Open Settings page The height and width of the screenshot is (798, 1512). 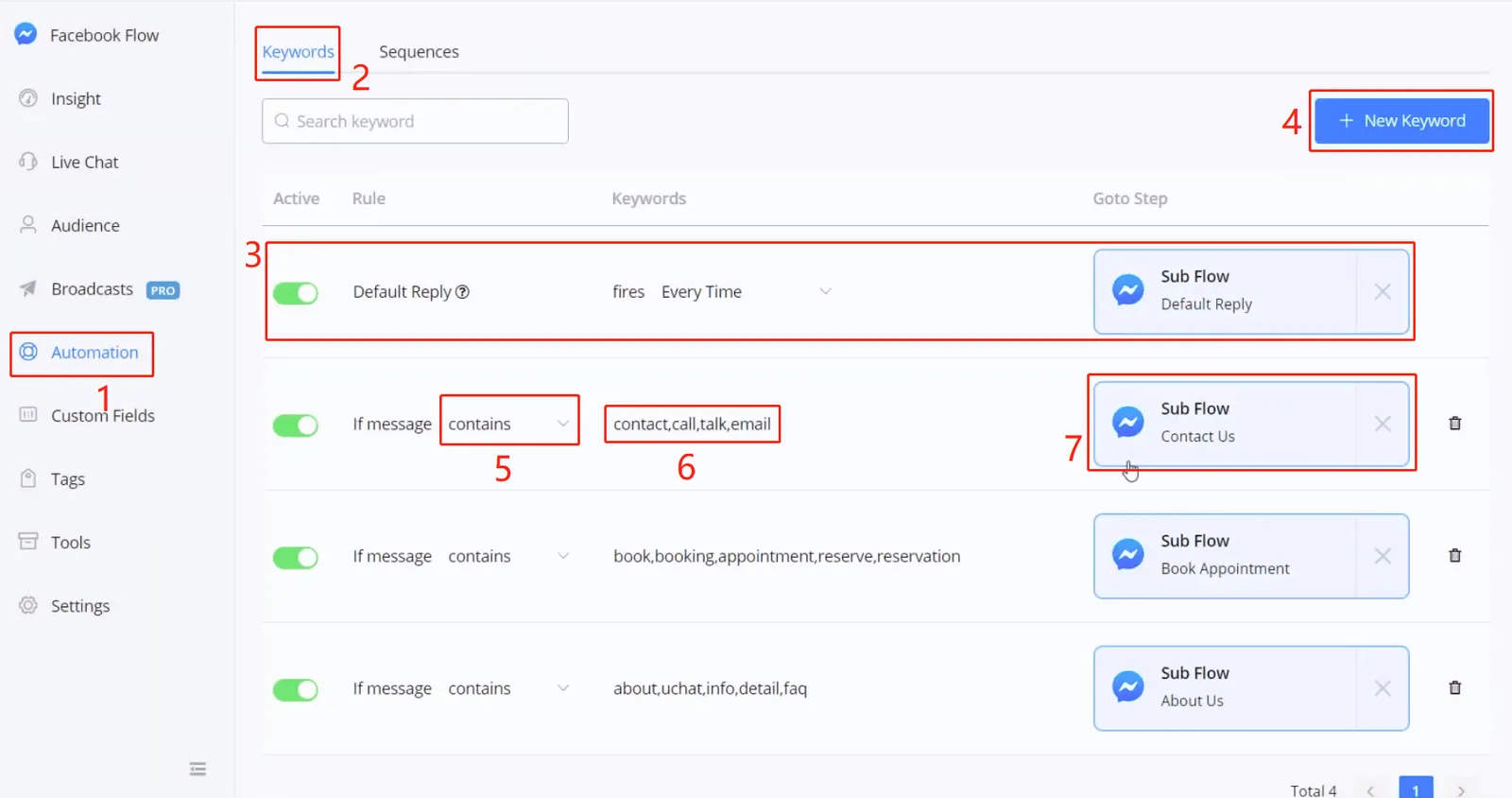click(80, 605)
